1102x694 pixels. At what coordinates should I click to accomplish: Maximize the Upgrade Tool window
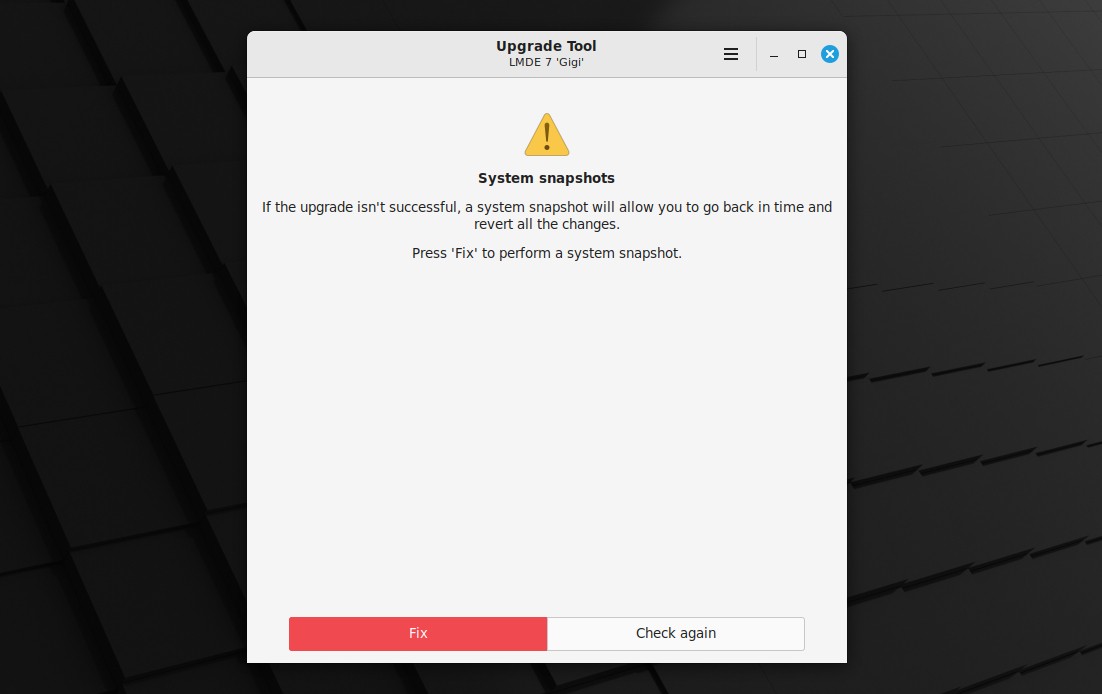tap(802, 54)
